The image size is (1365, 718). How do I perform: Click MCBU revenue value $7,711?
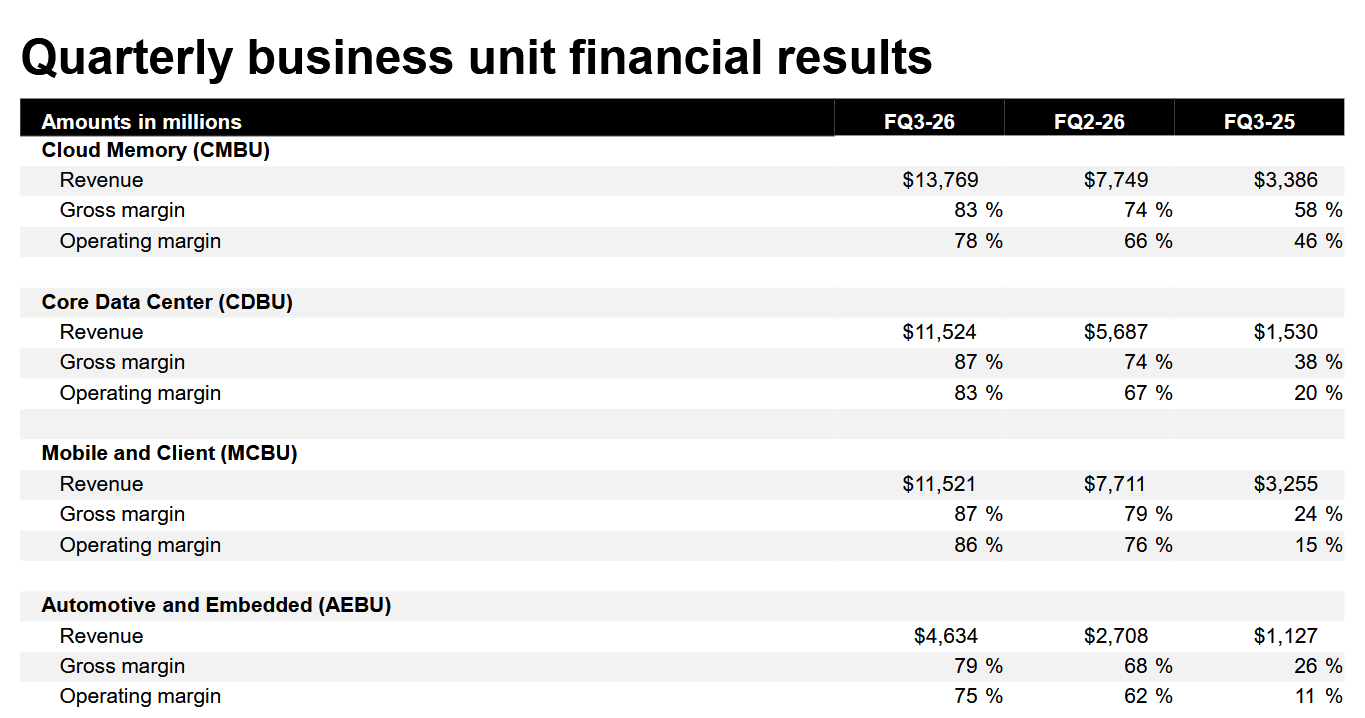1115,484
